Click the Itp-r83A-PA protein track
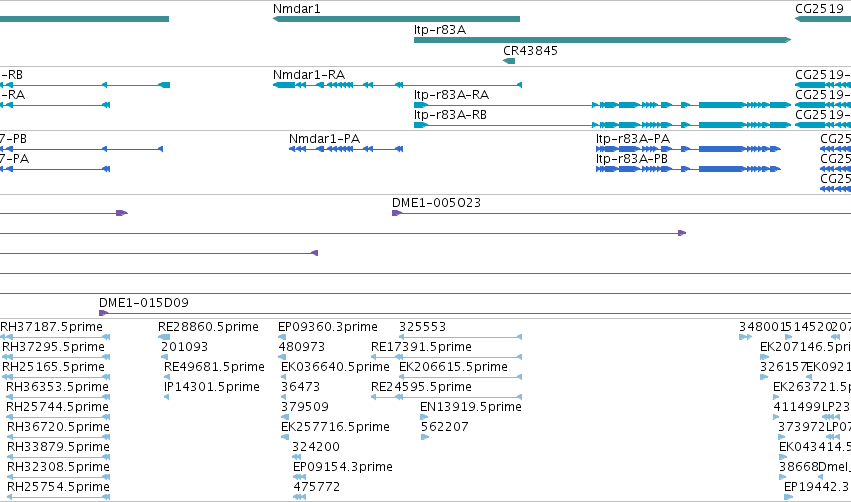This screenshot has width=851, height=502. pos(688,149)
